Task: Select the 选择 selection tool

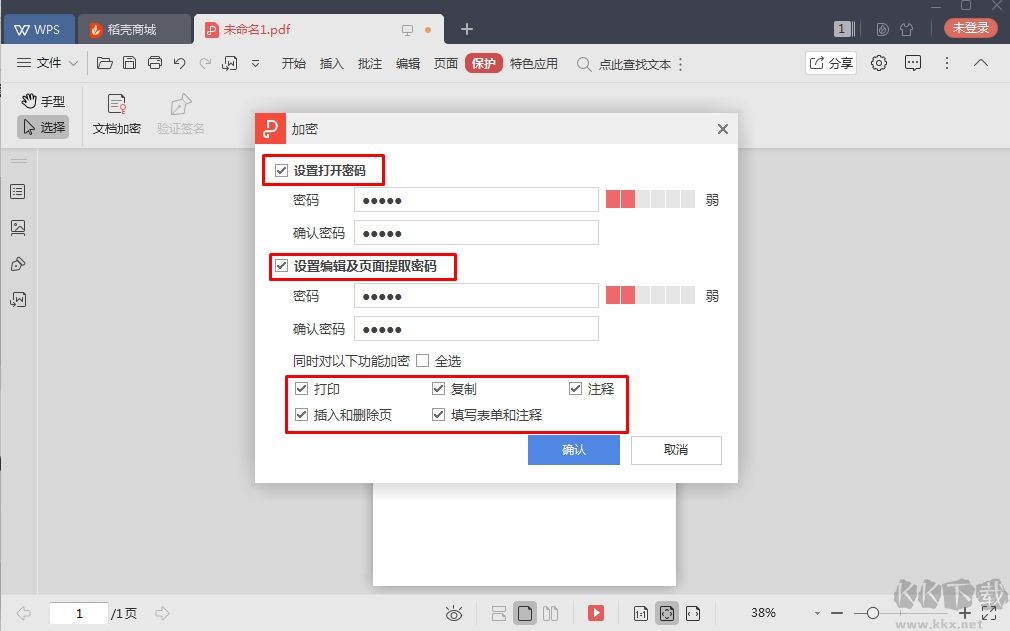Action: (x=43, y=127)
